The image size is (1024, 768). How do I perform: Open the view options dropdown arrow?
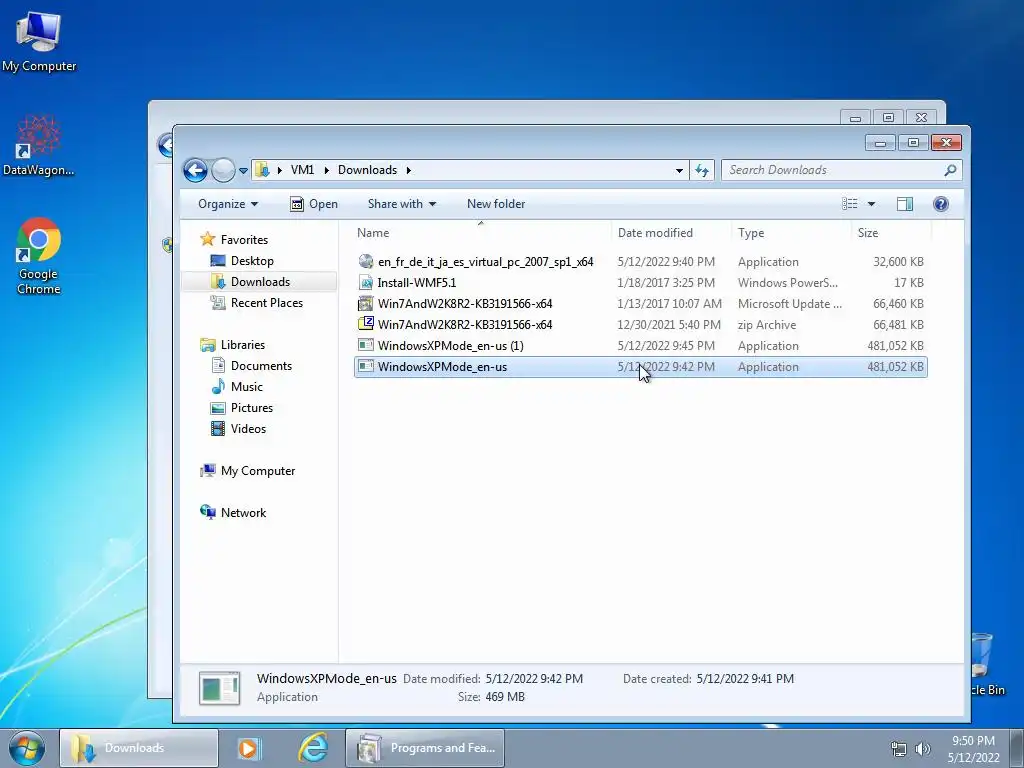(871, 204)
